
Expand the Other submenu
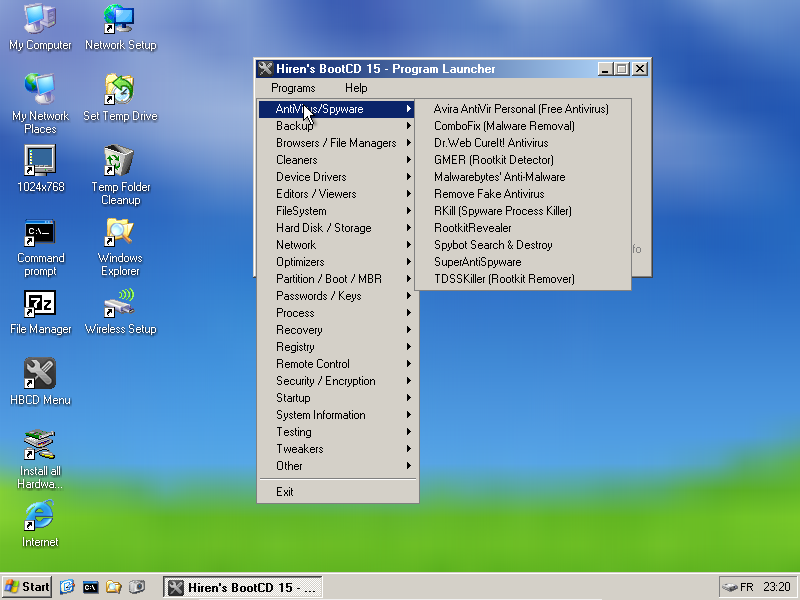pyautogui.click(x=337, y=466)
